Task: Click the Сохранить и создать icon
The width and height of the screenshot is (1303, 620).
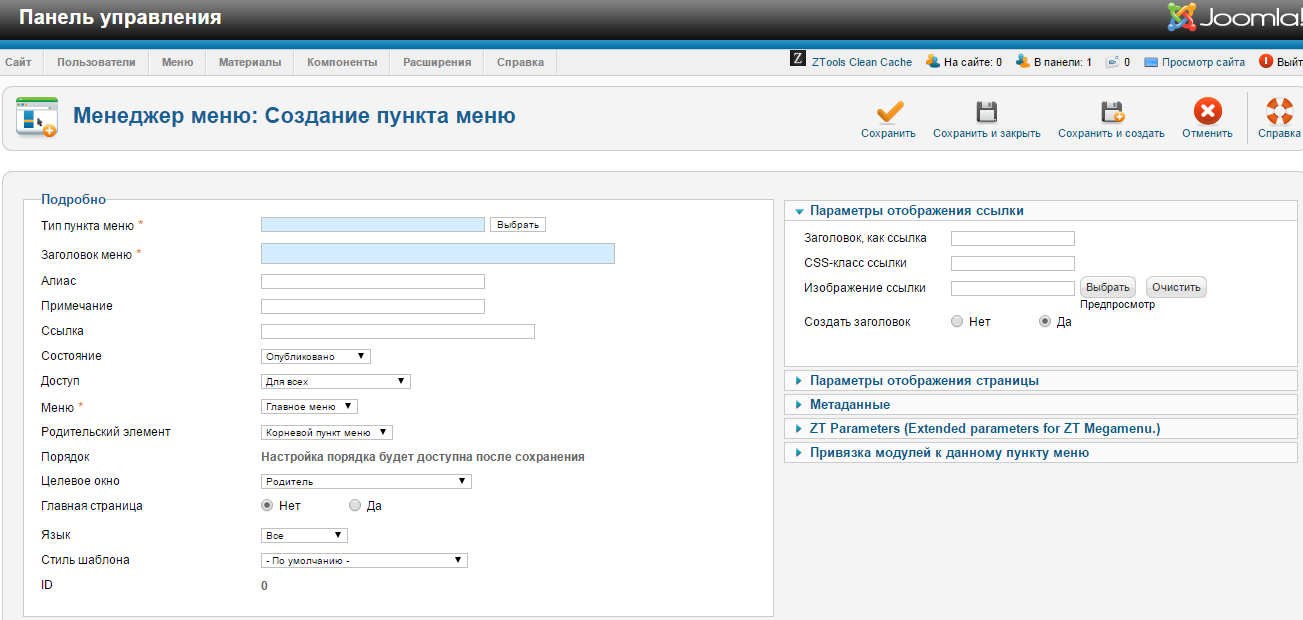Action: click(x=1112, y=111)
